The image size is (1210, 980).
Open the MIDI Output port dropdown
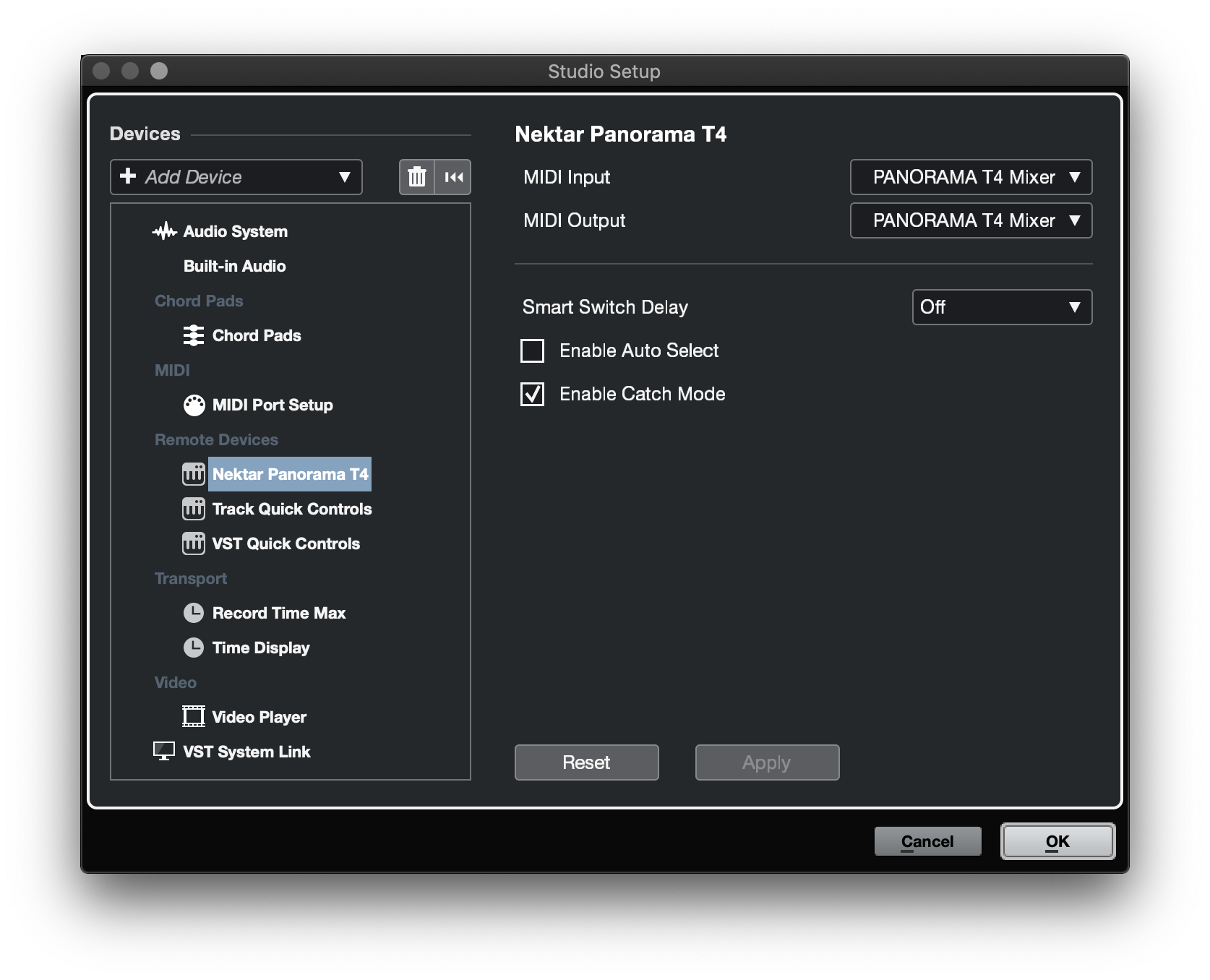pyautogui.click(x=970, y=220)
